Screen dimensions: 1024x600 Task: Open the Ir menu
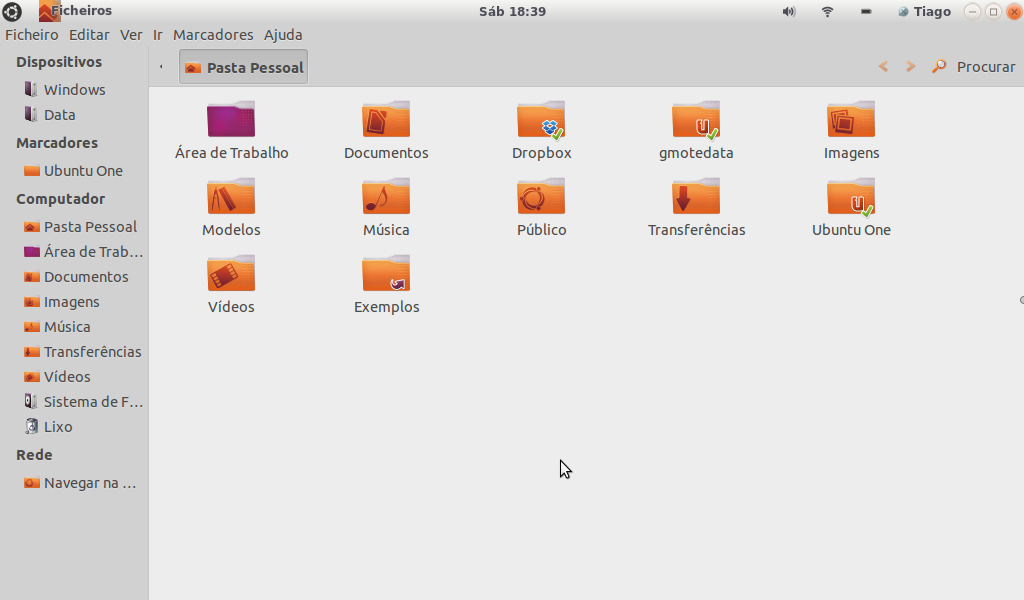tap(157, 35)
